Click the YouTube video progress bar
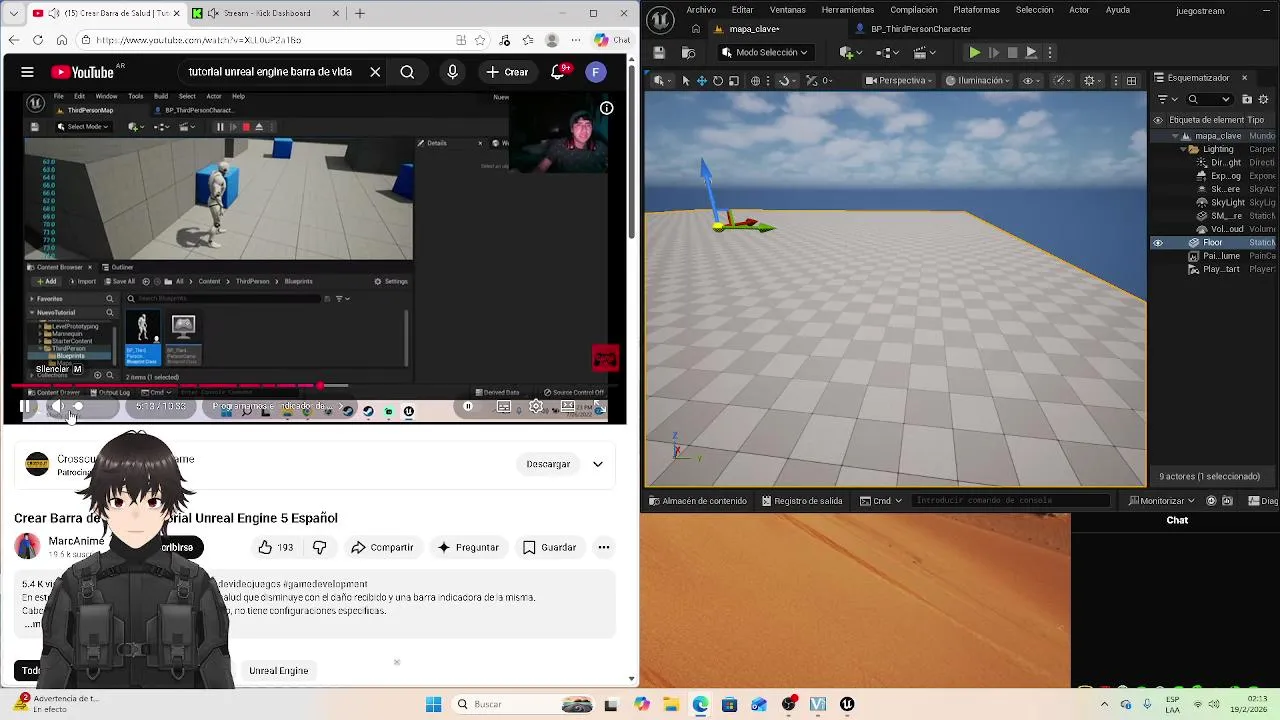1280x720 pixels. [312, 386]
